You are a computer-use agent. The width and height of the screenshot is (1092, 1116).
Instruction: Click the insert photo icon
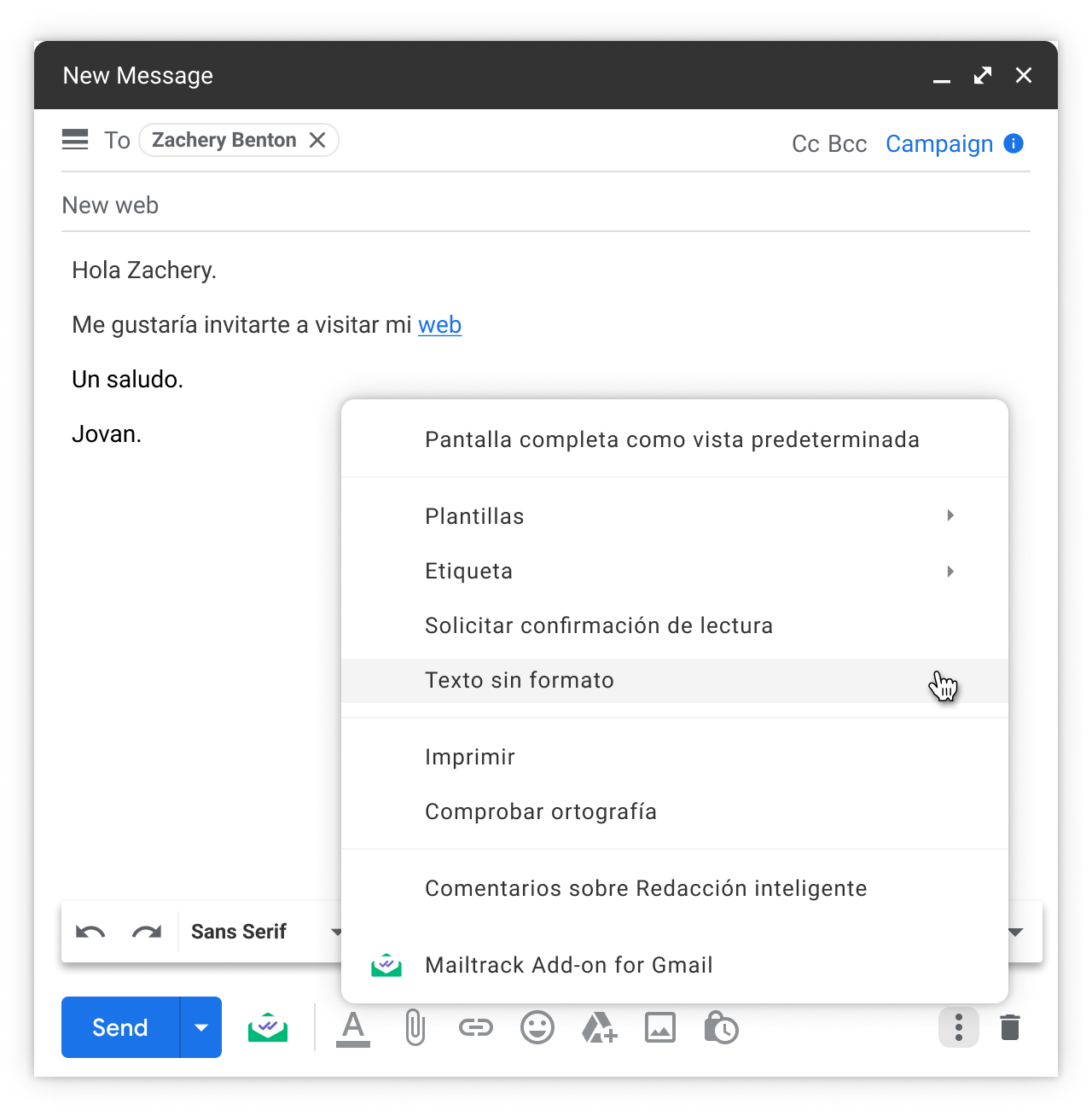[660, 1027]
